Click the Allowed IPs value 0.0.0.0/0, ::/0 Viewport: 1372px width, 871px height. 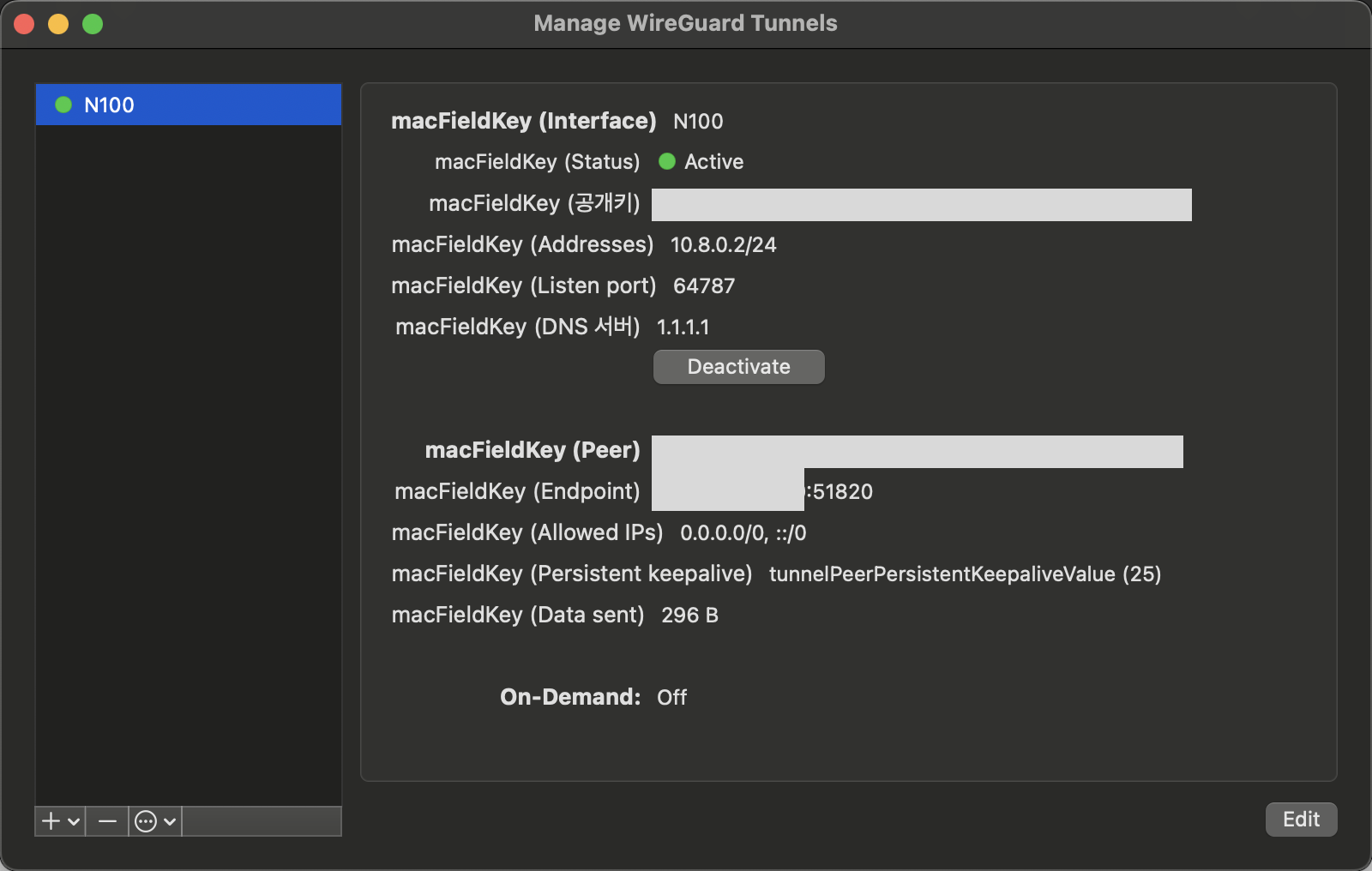743,533
